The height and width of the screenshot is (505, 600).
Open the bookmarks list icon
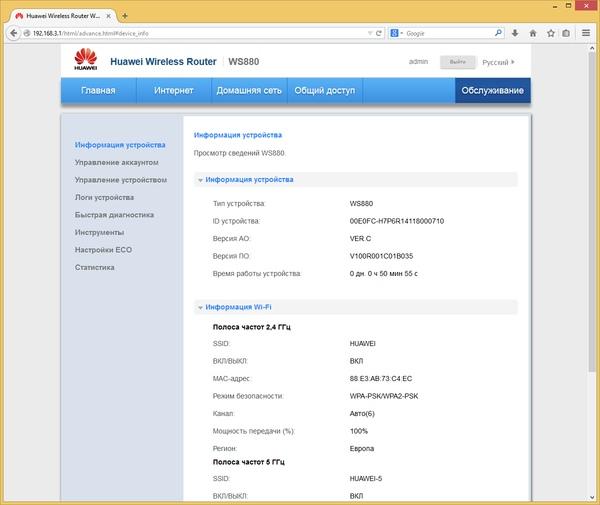pos(566,33)
